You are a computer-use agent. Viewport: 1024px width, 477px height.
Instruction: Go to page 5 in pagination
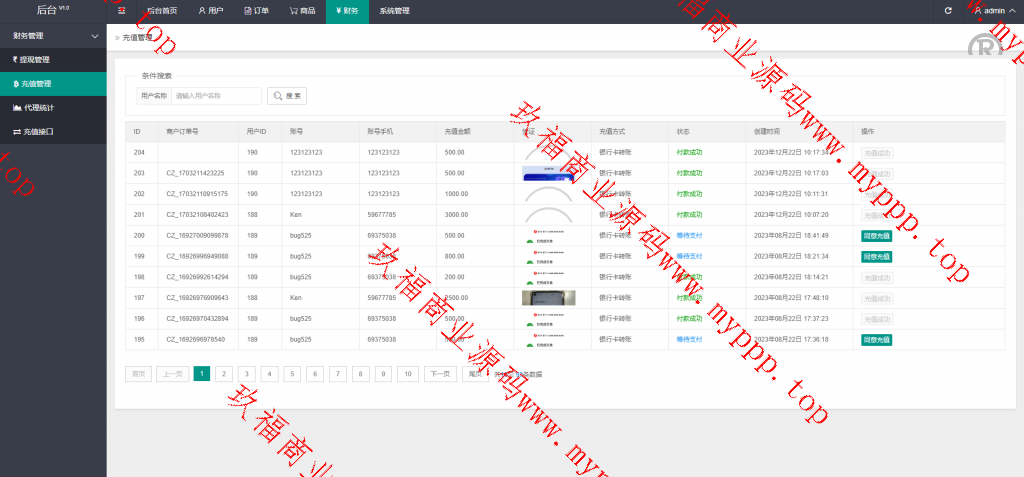click(292, 374)
